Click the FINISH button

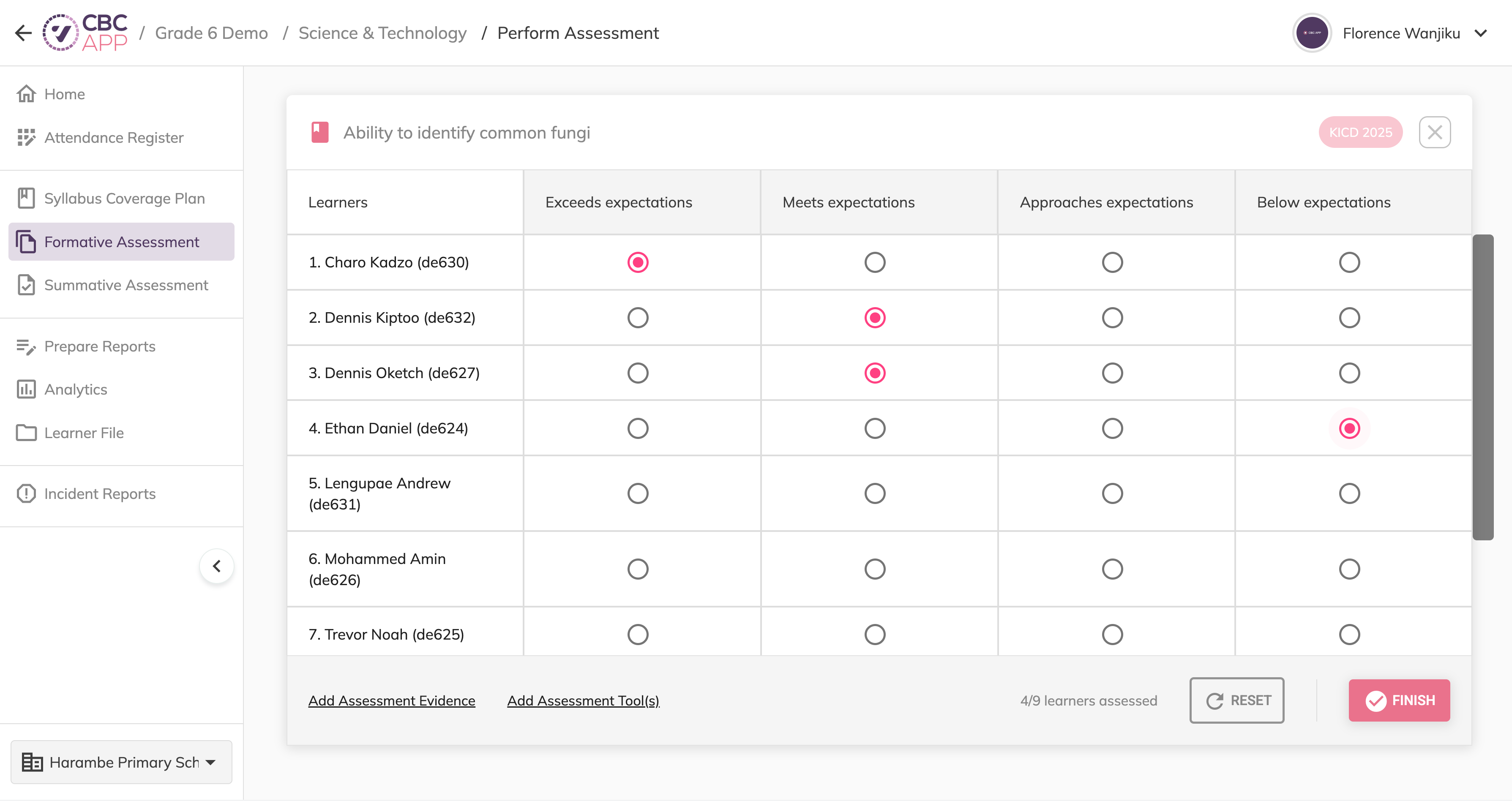pyautogui.click(x=1399, y=700)
